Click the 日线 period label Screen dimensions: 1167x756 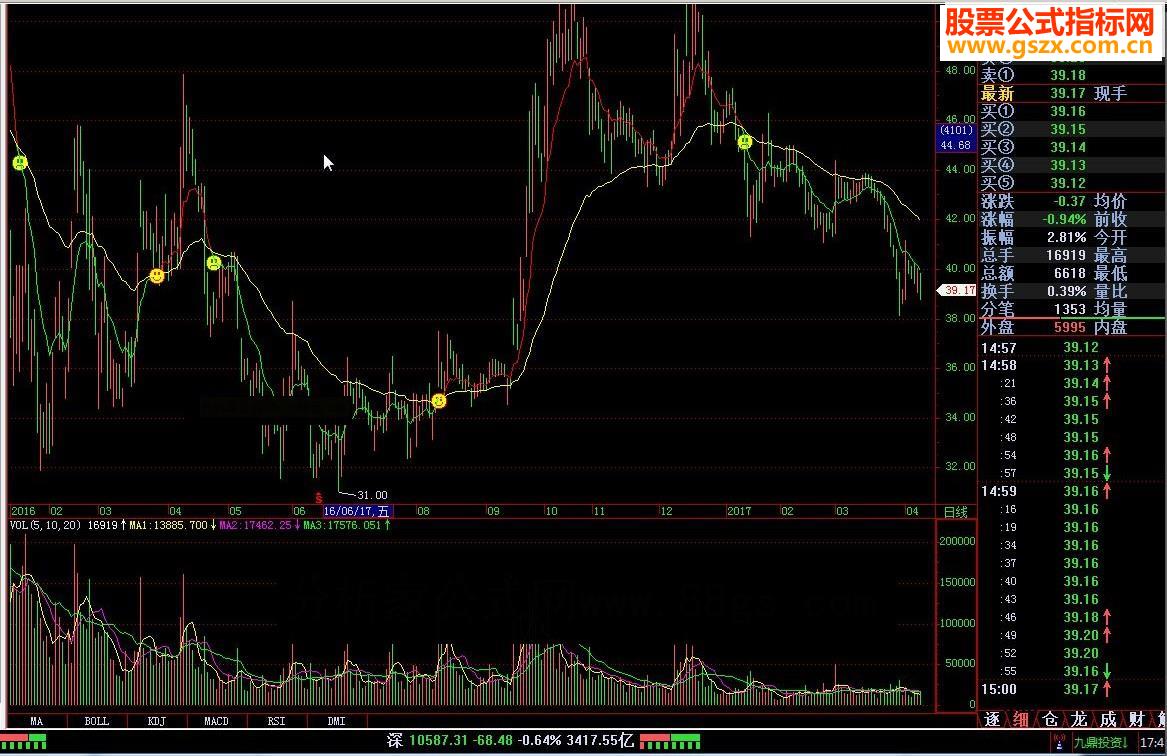click(x=956, y=512)
